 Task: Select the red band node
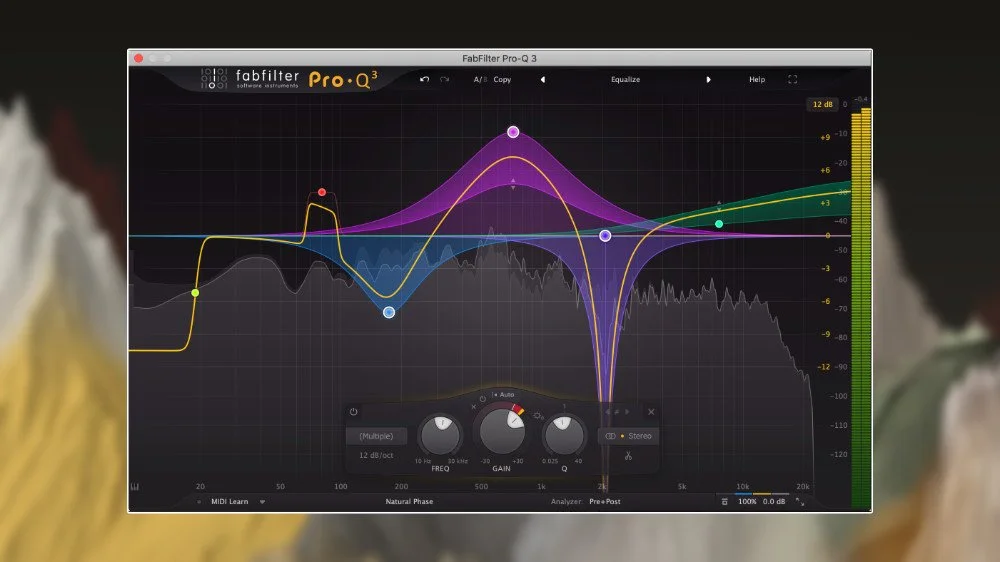point(322,192)
